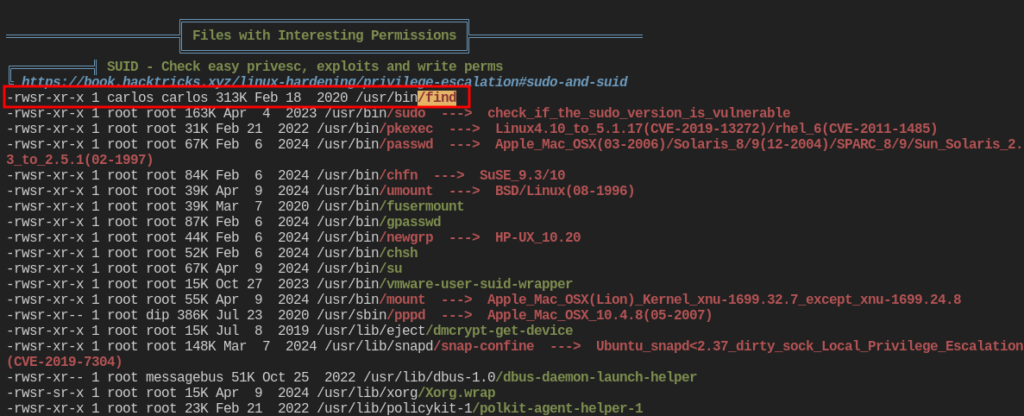Select the highlighted /find binary name
The image size is (1024, 416).
437,98
